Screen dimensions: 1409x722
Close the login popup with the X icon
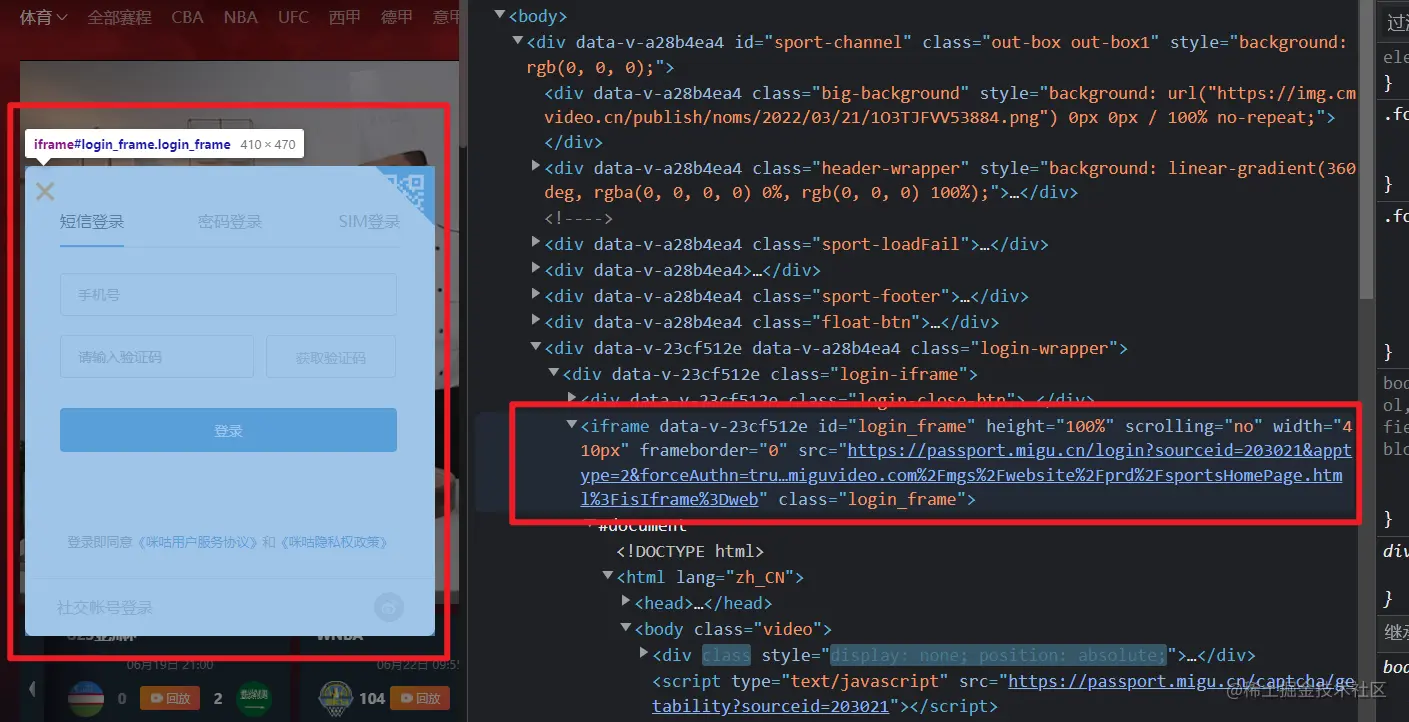(45, 191)
